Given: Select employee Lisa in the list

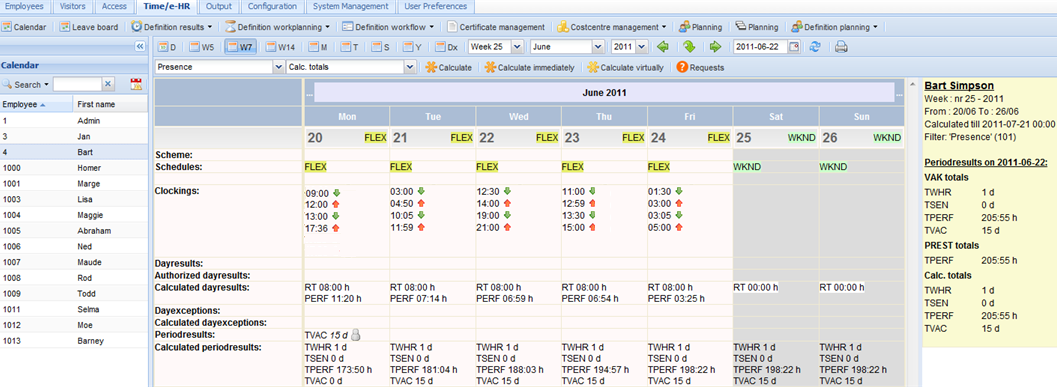Looking at the screenshot, I should [74, 200].
